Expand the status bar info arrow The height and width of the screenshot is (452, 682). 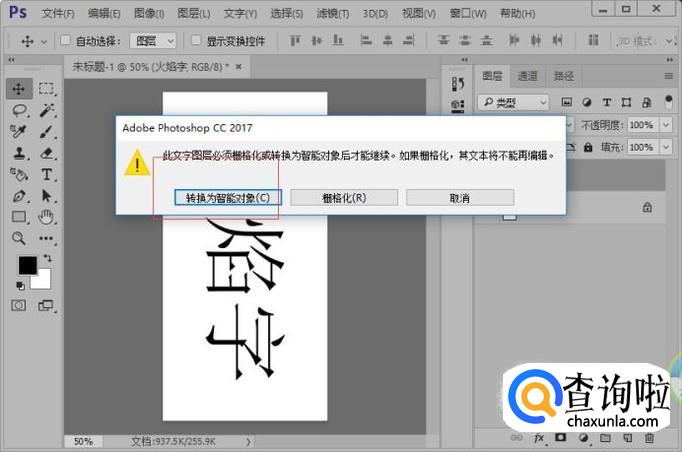click(x=248, y=442)
